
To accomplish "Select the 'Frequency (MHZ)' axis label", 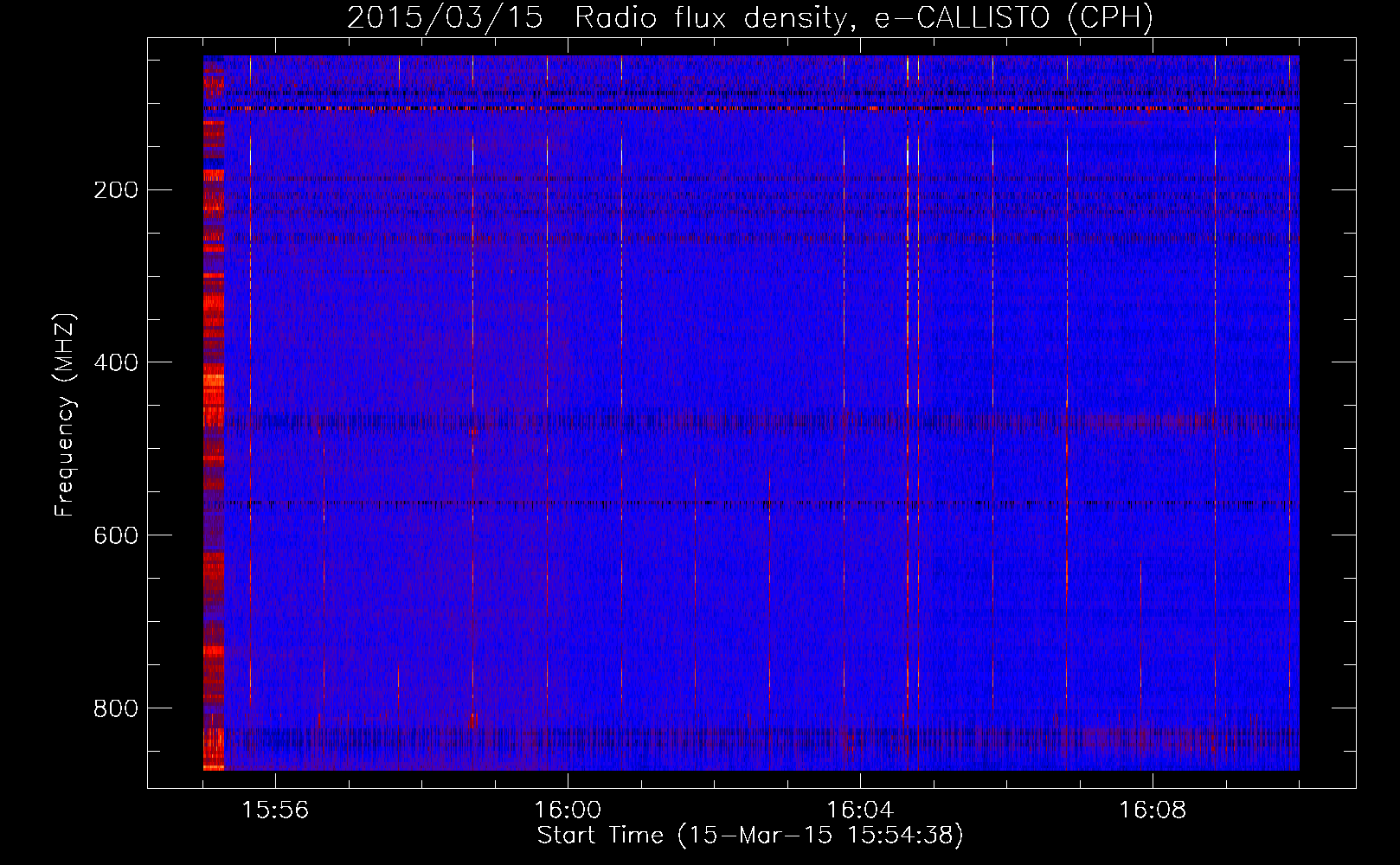I will (x=64, y=415).
